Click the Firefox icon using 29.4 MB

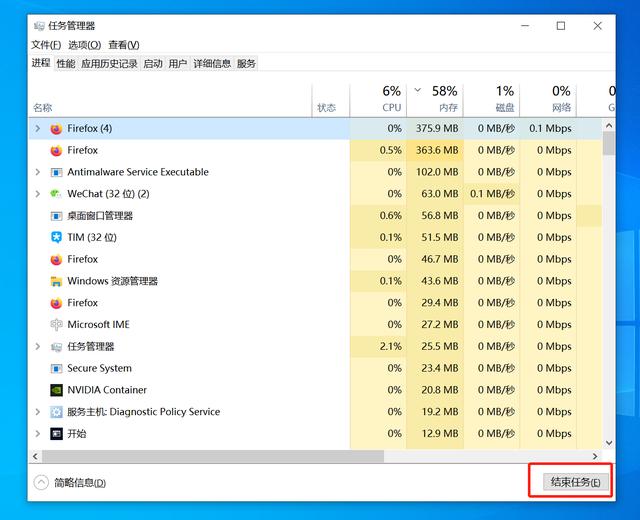tap(56, 303)
